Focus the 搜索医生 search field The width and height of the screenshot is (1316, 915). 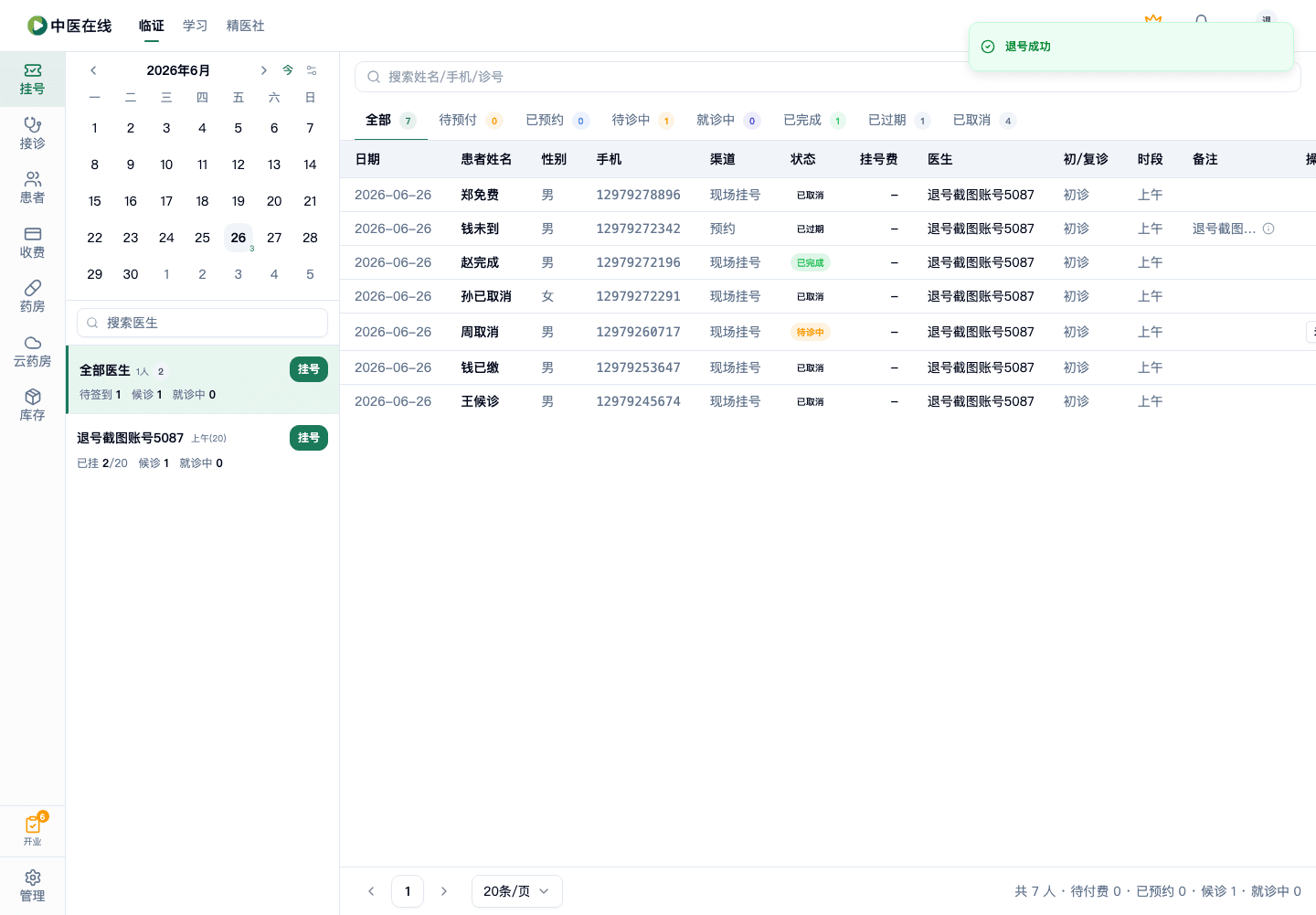[202, 323]
